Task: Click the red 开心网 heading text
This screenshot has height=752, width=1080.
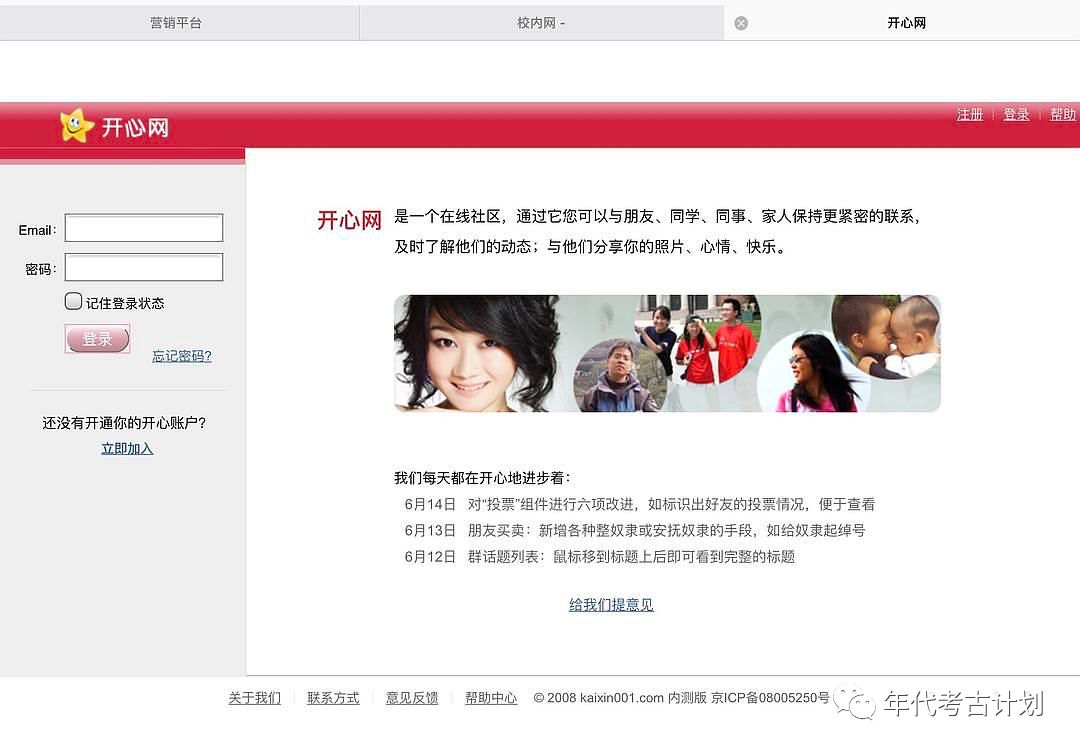Action: pyautogui.click(x=349, y=221)
